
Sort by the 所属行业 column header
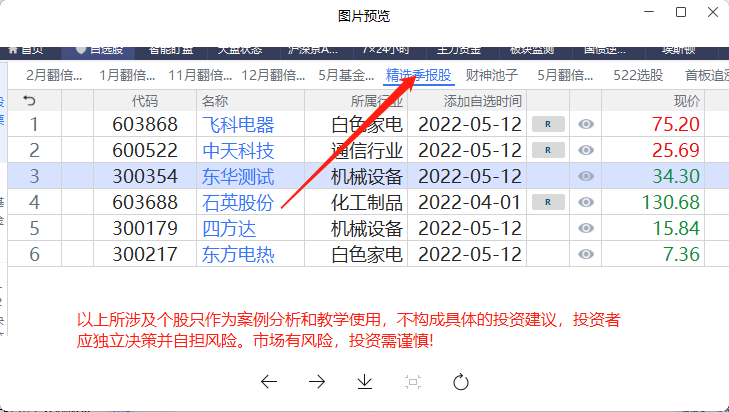377,101
